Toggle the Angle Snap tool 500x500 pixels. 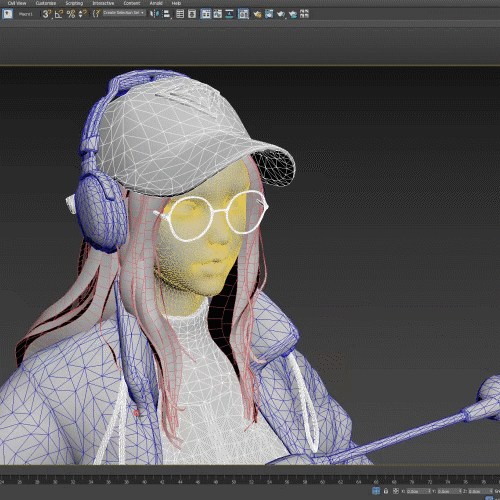pos(59,14)
